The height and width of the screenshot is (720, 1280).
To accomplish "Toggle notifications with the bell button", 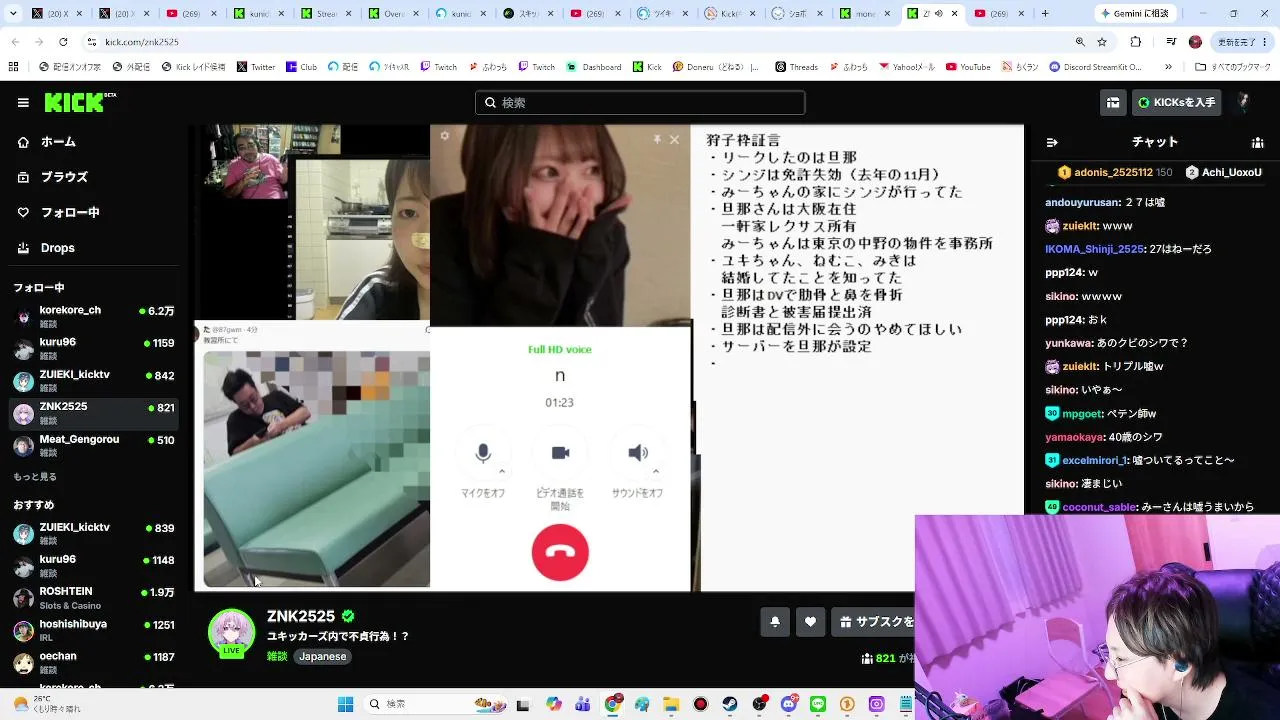I will point(775,622).
